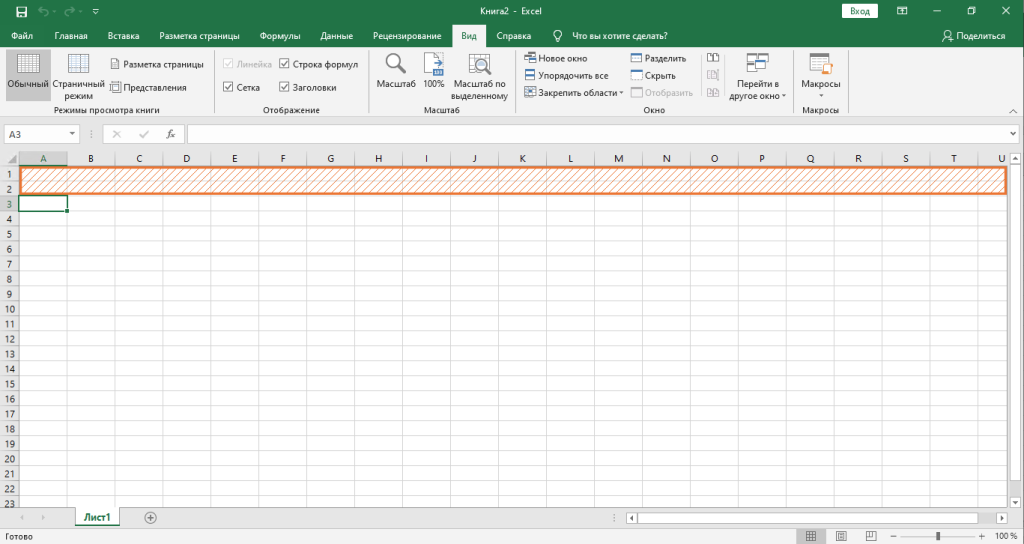Open the Customize Quick Access Toolbar dropdown
This screenshot has height=544, width=1024.
(x=96, y=11)
